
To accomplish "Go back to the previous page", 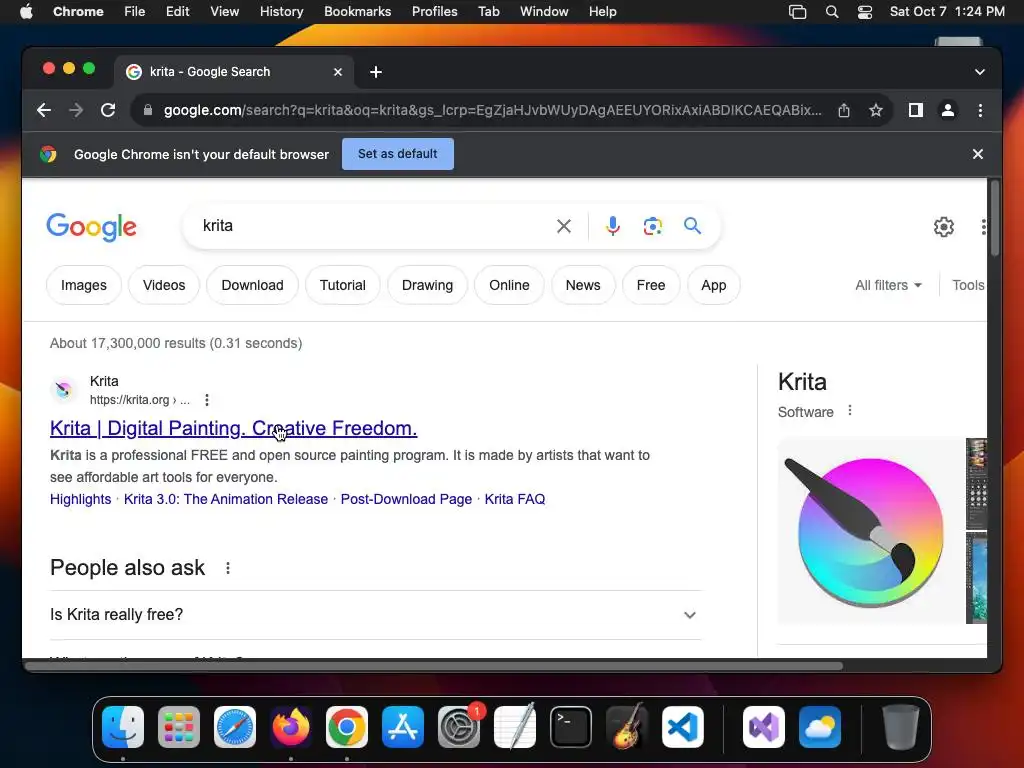I will tap(44, 110).
